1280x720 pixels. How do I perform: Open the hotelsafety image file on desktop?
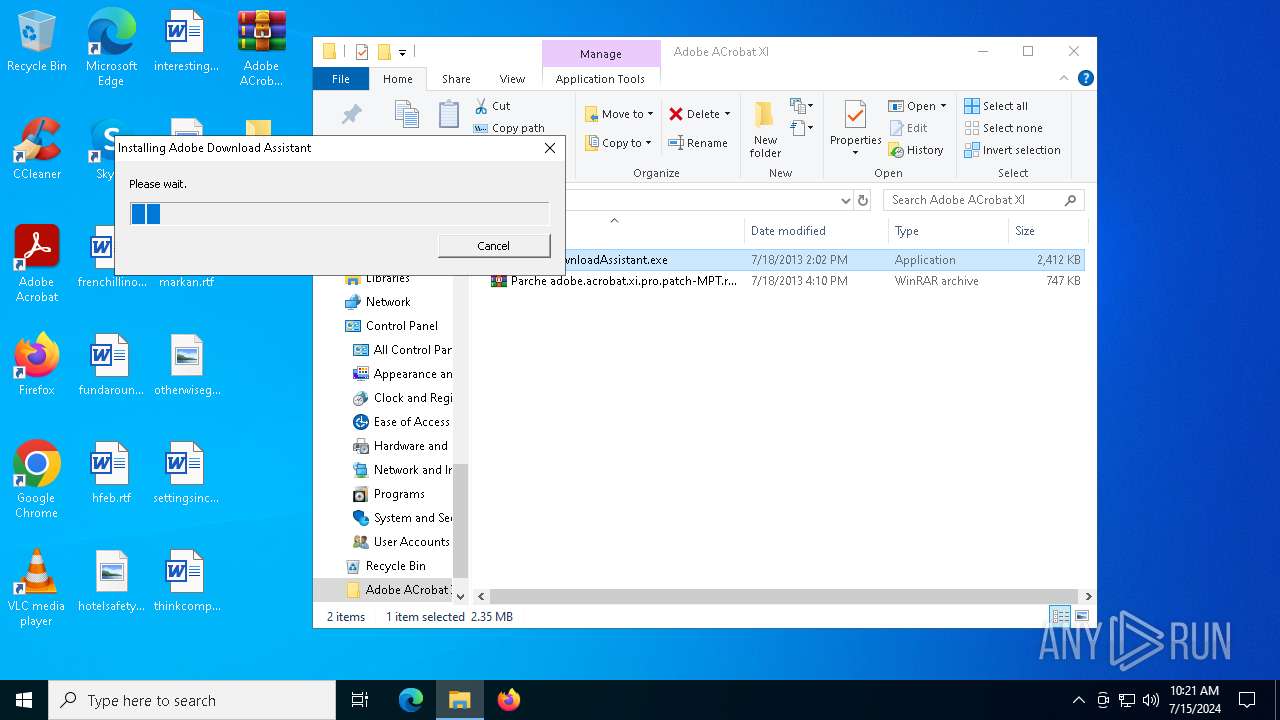111,581
